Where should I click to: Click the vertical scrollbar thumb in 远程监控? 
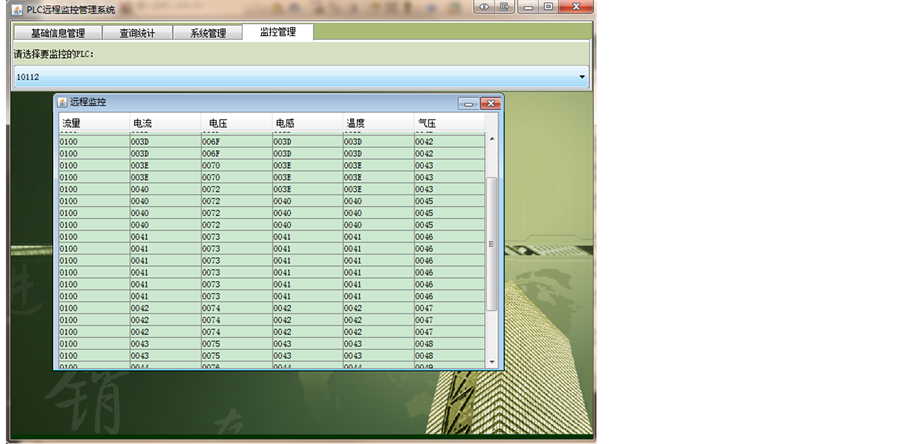(x=491, y=245)
